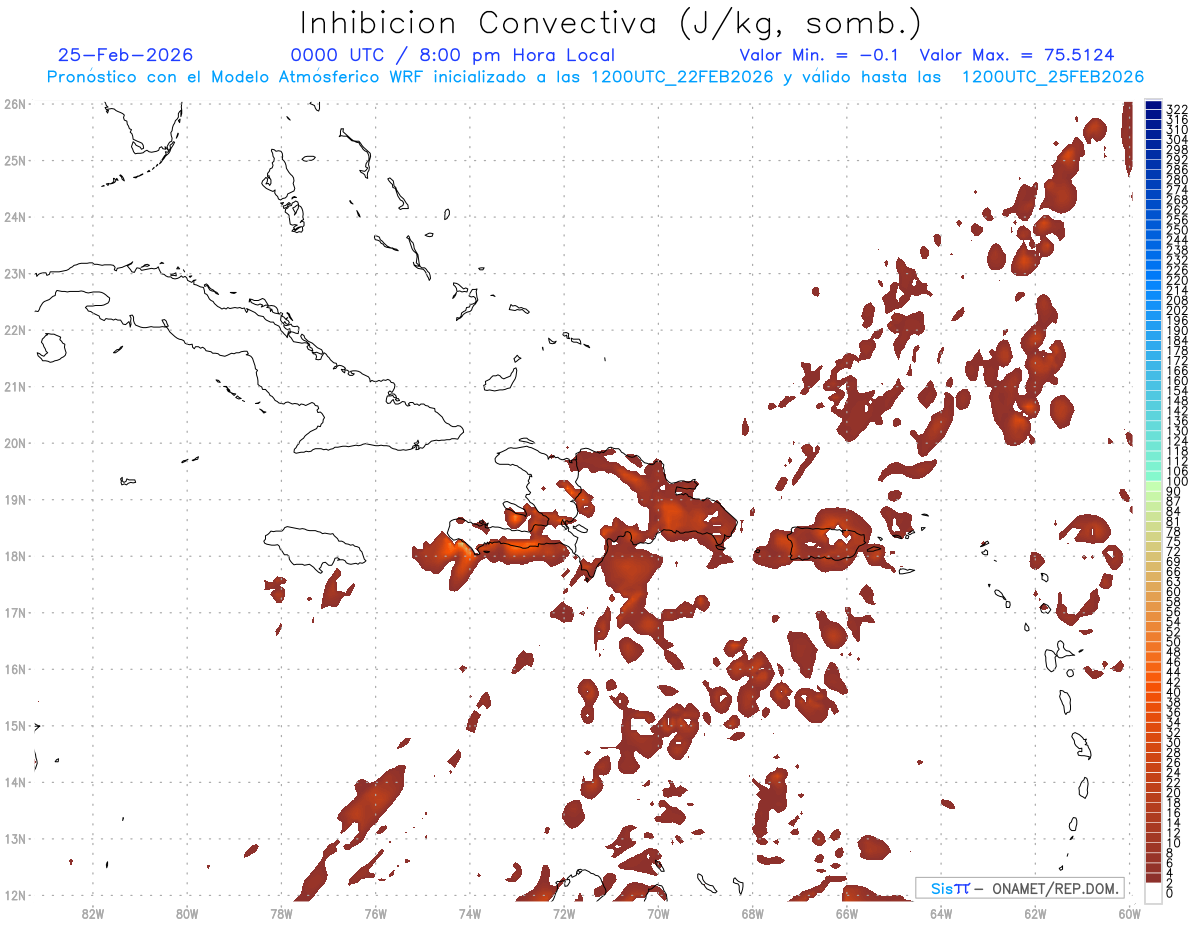Click the 70W longitude label
Screen dimensions: 1200x927
click(x=658, y=913)
